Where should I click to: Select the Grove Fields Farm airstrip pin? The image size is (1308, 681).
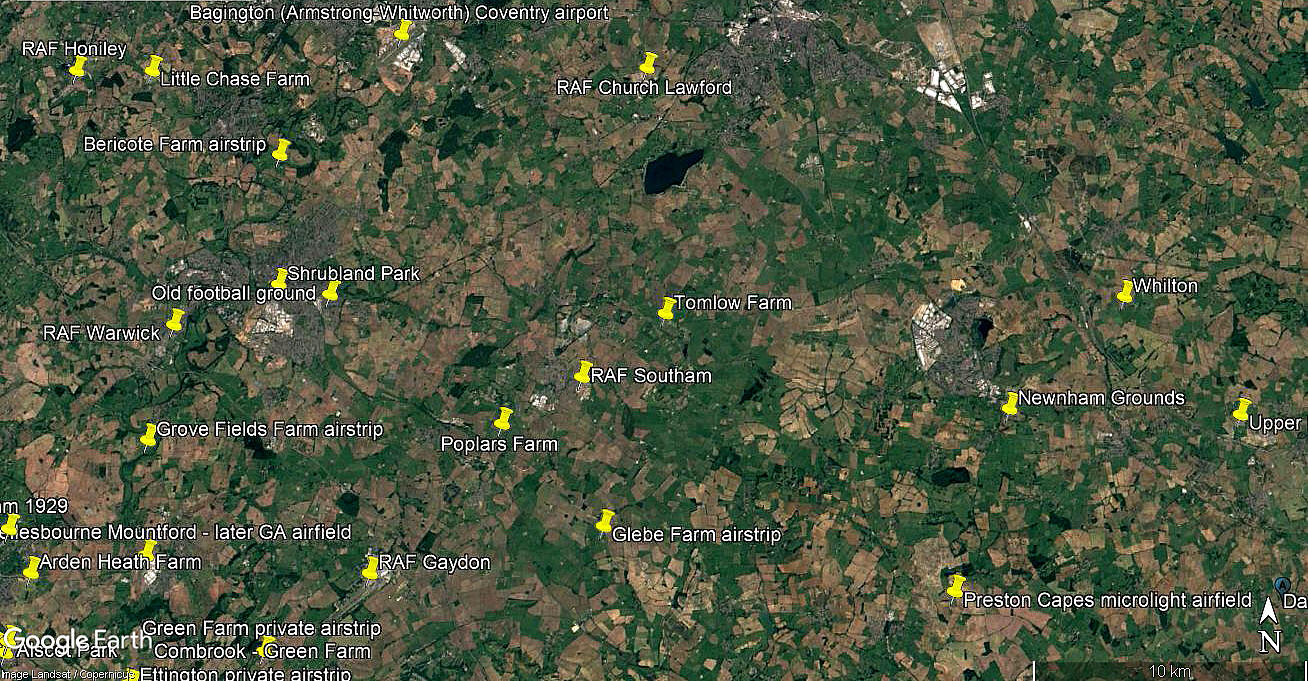tap(149, 434)
